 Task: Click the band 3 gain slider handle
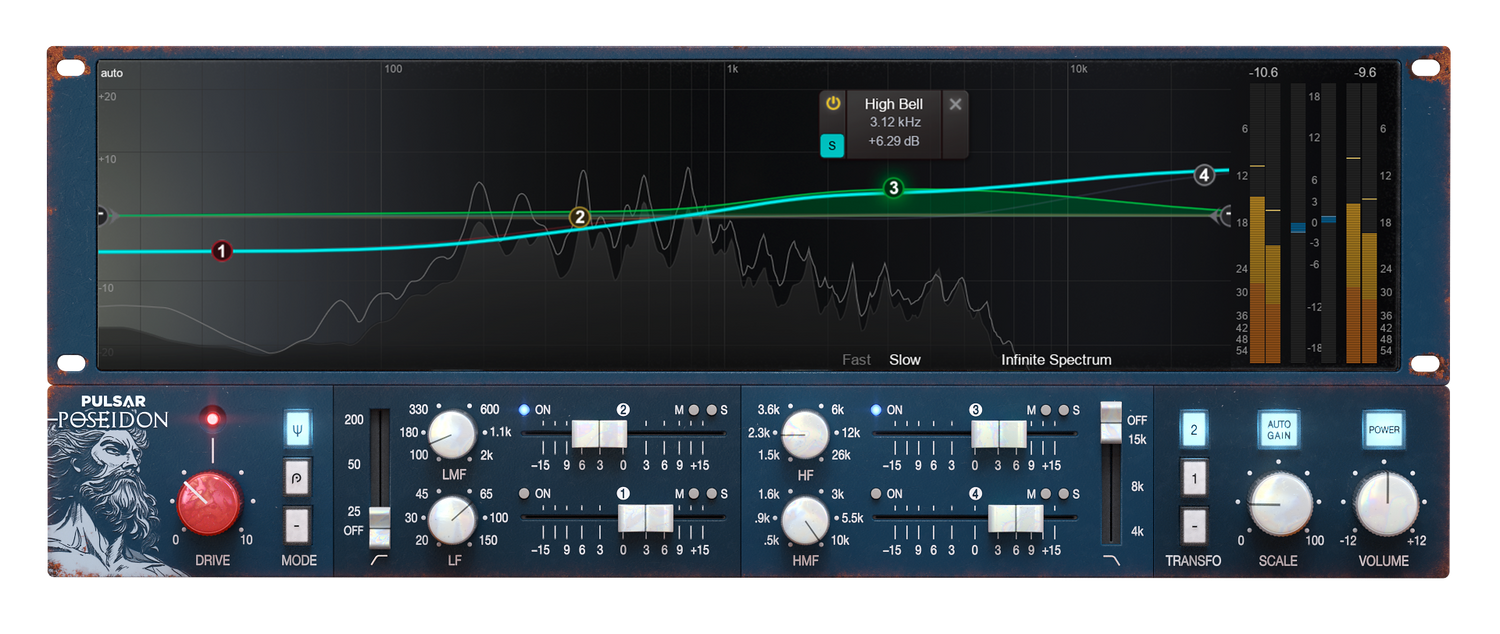coord(999,434)
